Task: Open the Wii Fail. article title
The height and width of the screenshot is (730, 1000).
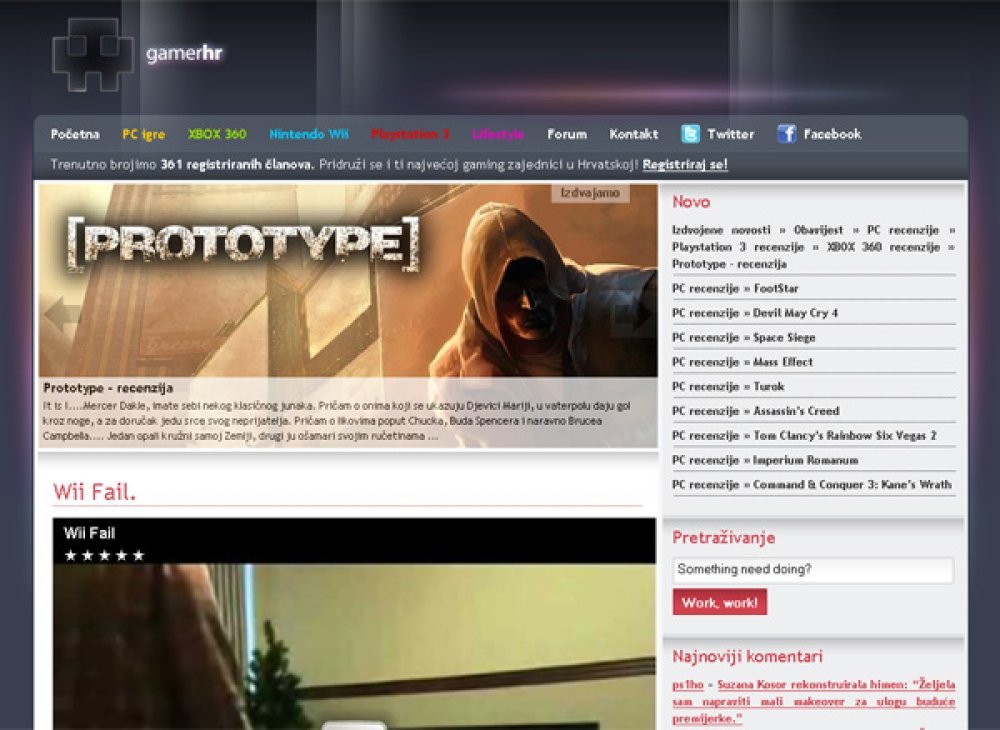Action: pos(94,492)
